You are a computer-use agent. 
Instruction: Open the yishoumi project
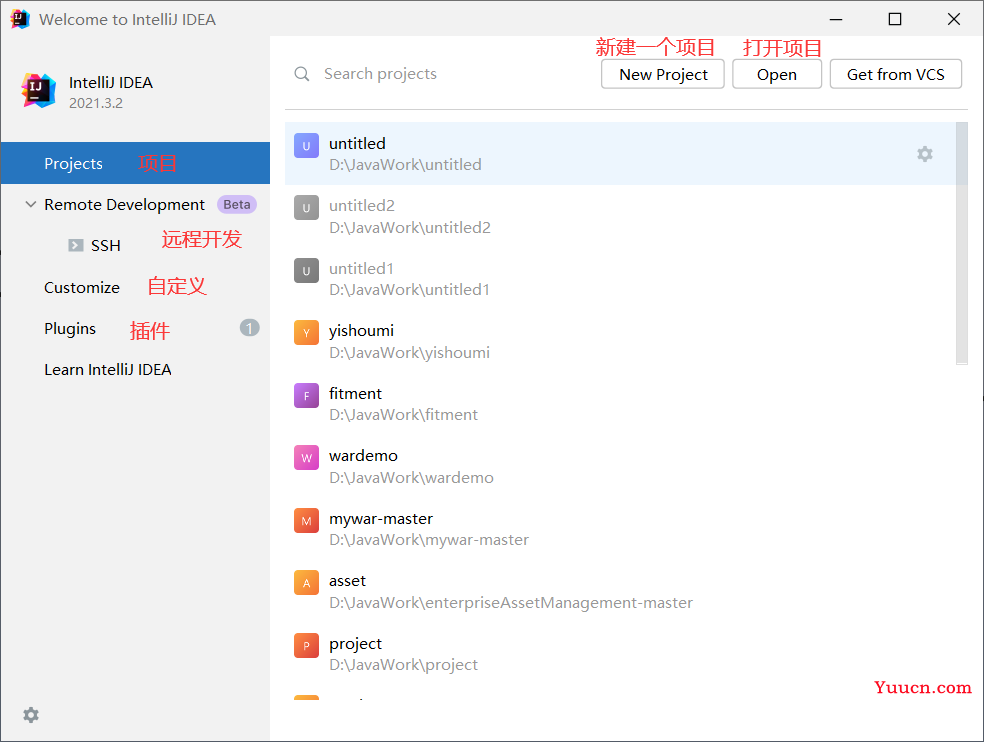[x=620, y=341]
